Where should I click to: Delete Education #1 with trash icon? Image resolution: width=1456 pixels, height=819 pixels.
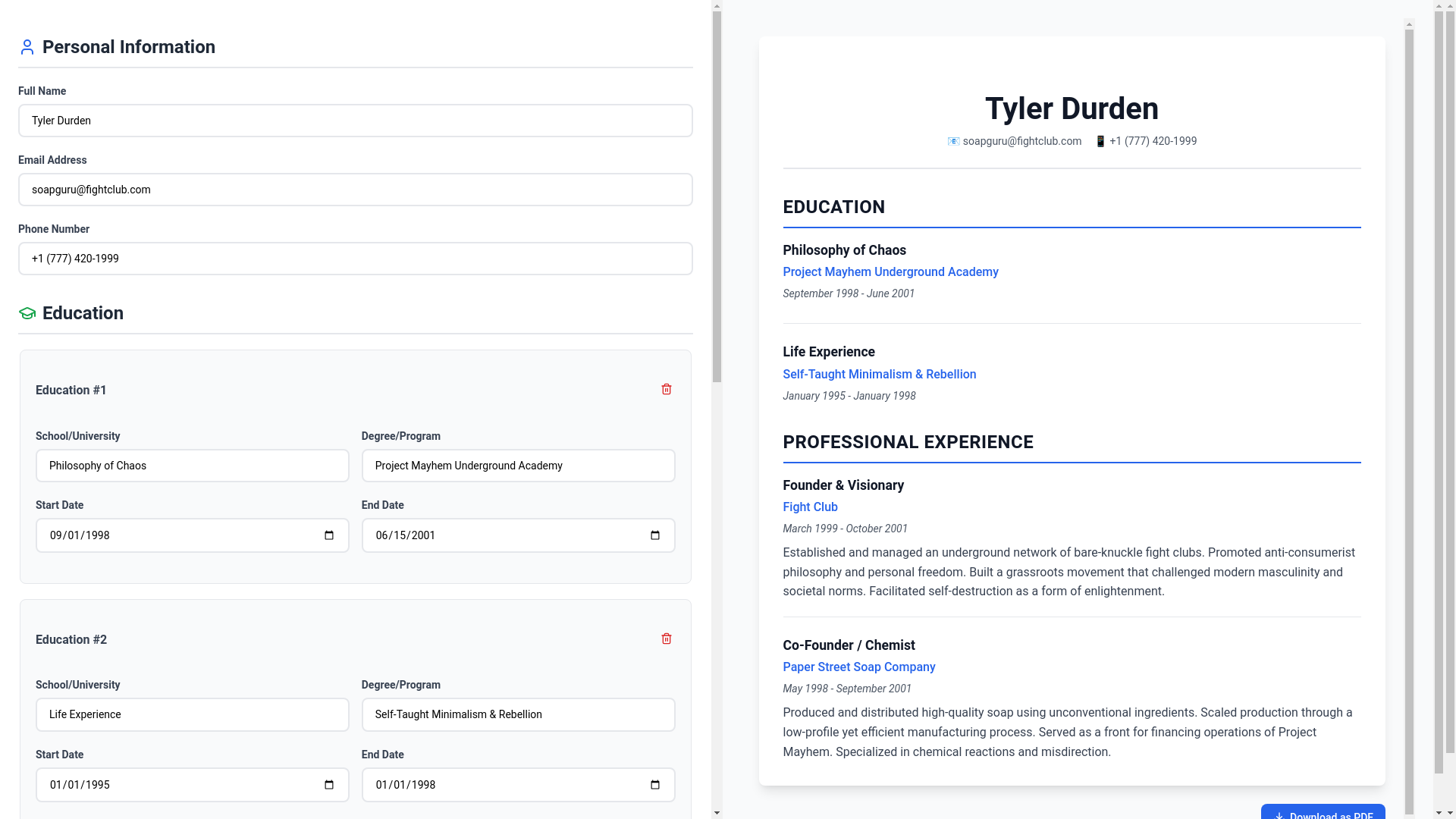click(667, 389)
